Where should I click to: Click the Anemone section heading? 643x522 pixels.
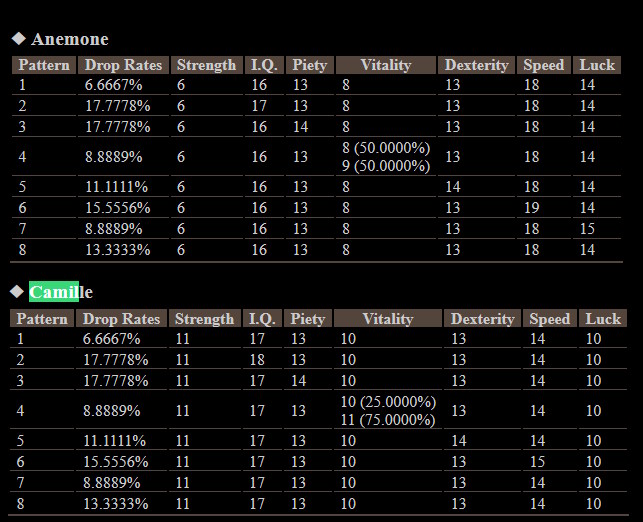[70, 39]
